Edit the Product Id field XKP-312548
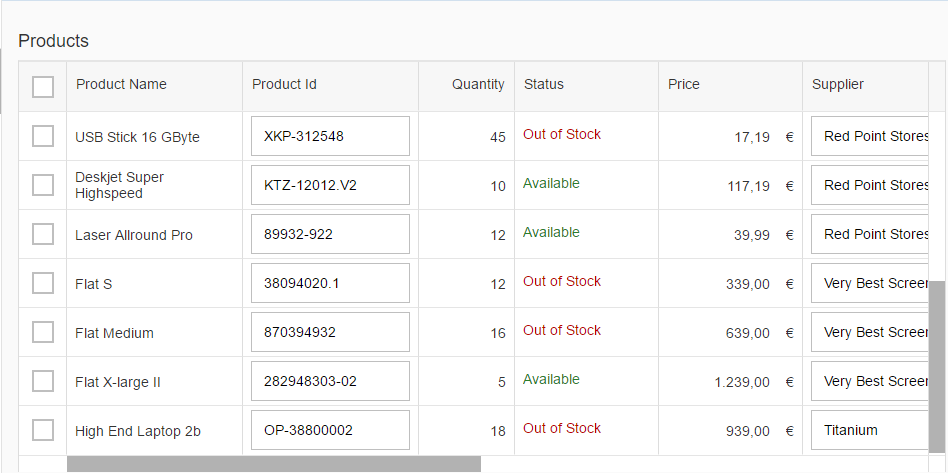The width and height of the screenshot is (948, 473). [x=330, y=136]
